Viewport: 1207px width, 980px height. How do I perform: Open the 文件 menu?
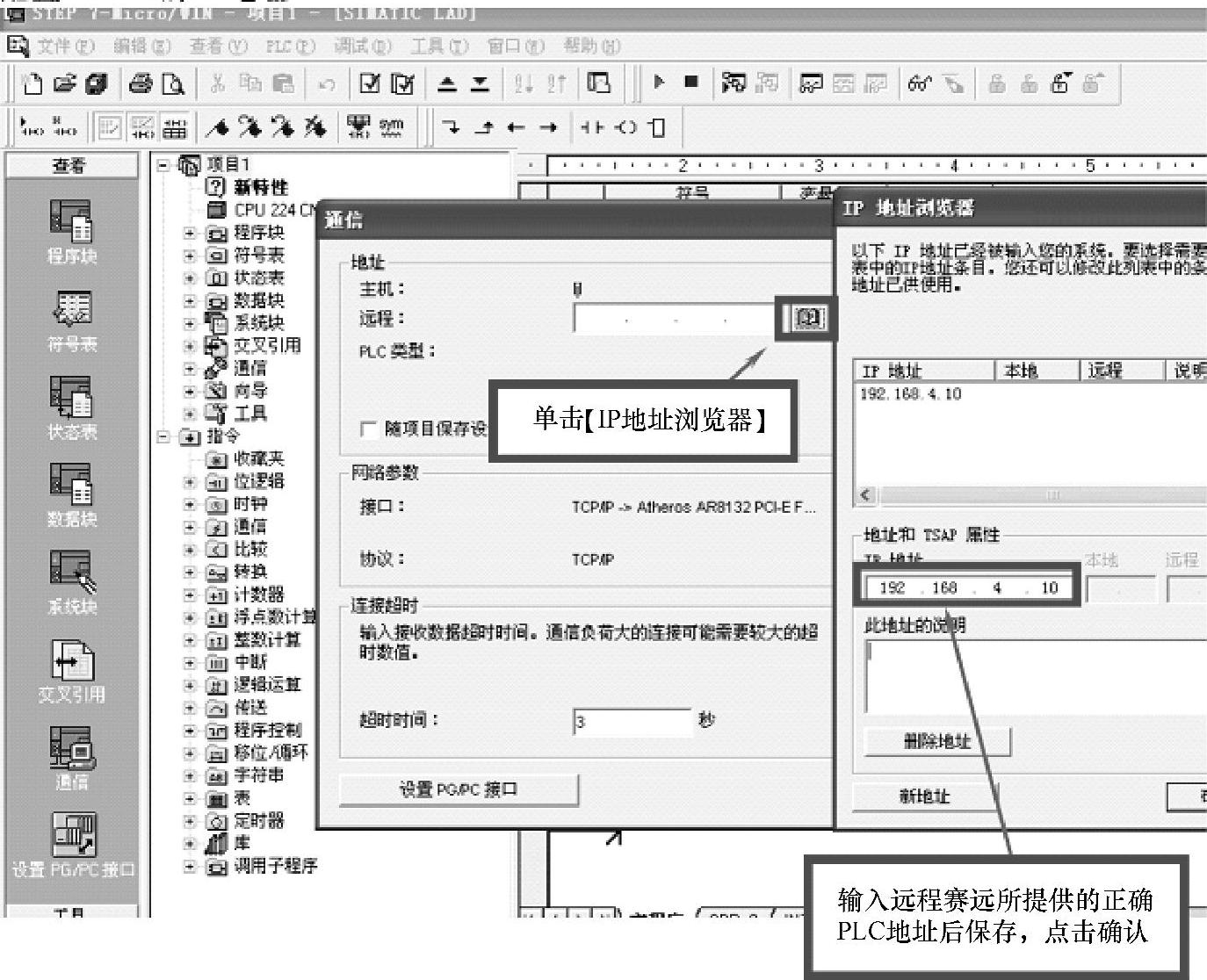[x=65, y=46]
